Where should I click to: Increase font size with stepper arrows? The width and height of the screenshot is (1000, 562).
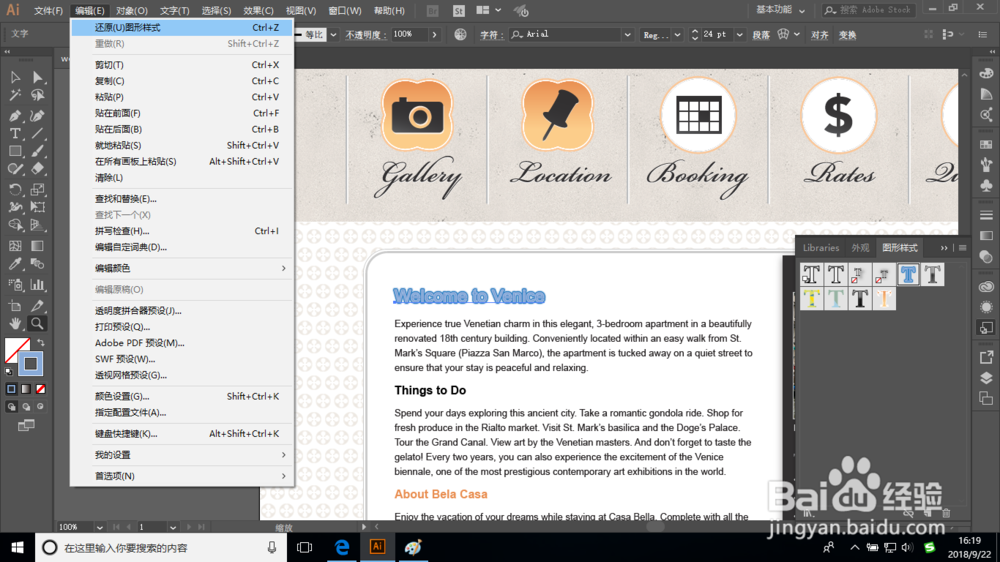pos(695,31)
